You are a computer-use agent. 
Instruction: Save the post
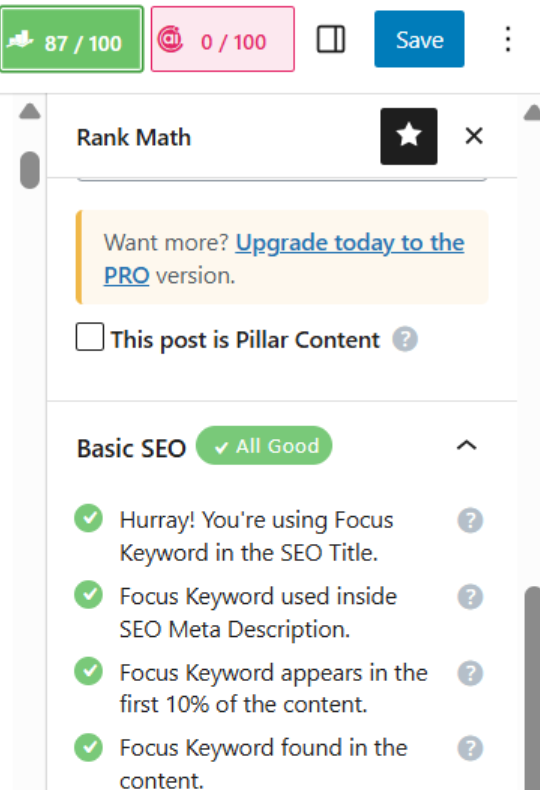pyautogui.click(x=419, y=39)
